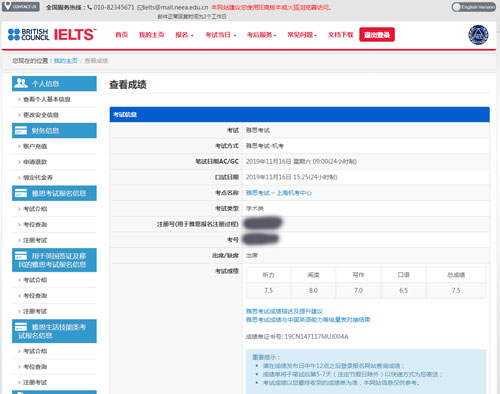Click the speaking test date 2019年11月16日 15:25
This screenshot has height=394, width=500.
coord(291,177)
